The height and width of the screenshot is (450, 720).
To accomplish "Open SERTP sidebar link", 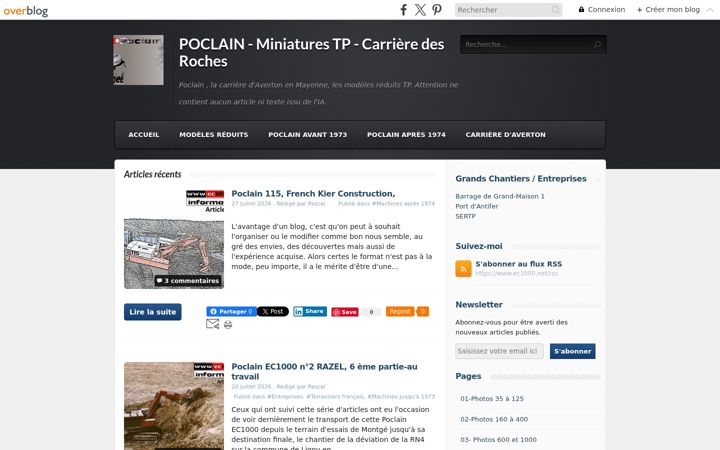I will [466, 216].
